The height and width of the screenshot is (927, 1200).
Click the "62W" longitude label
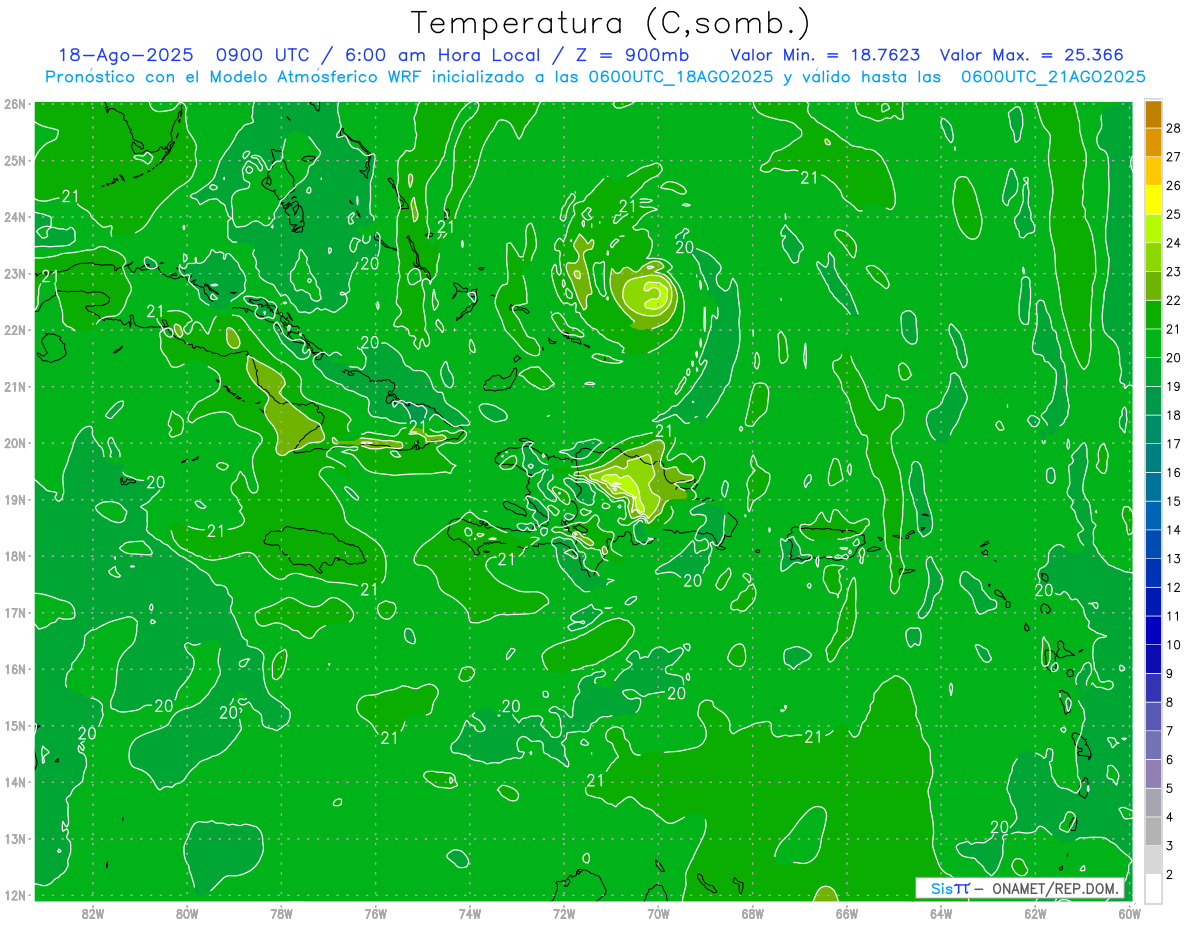pos(1035,913)
